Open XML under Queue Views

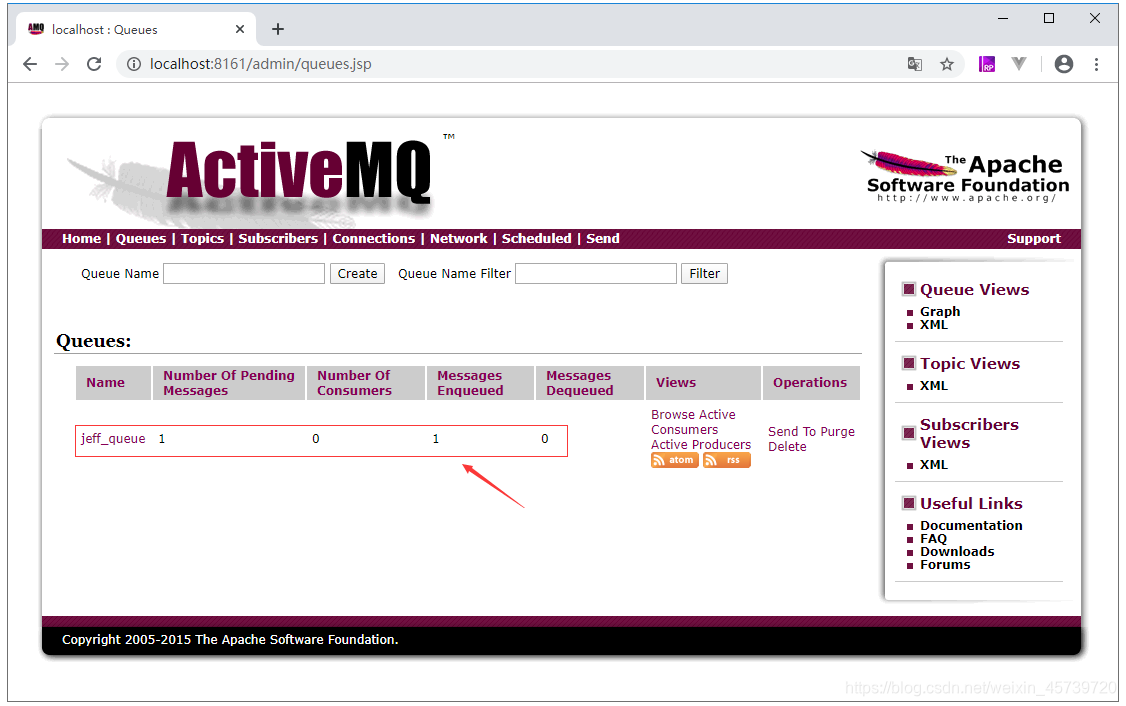[x=934, y=325]
